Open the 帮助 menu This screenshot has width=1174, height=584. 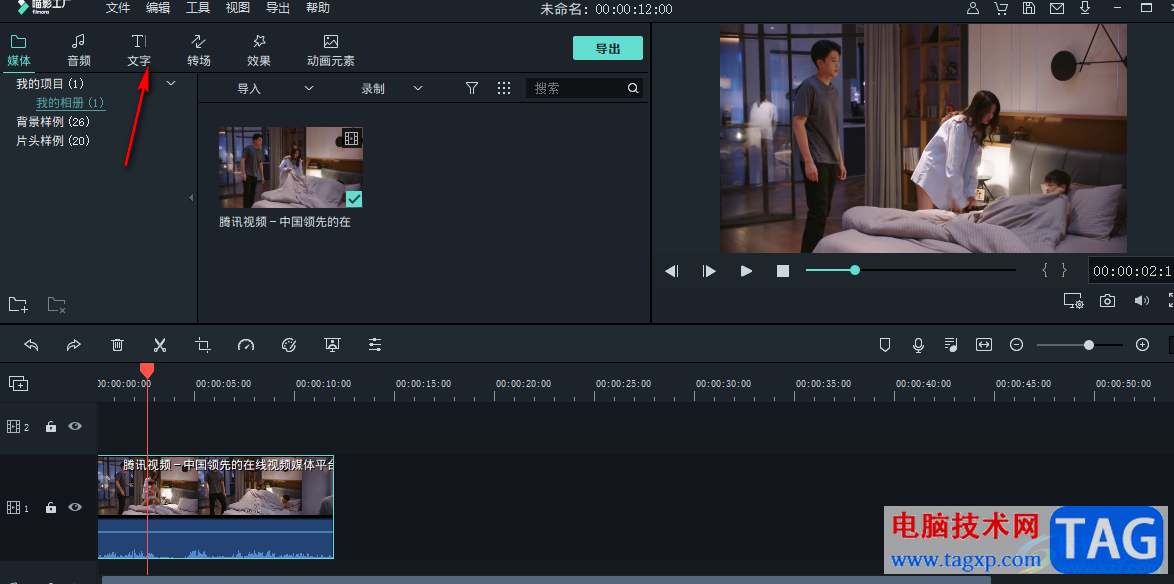point(318,8)
